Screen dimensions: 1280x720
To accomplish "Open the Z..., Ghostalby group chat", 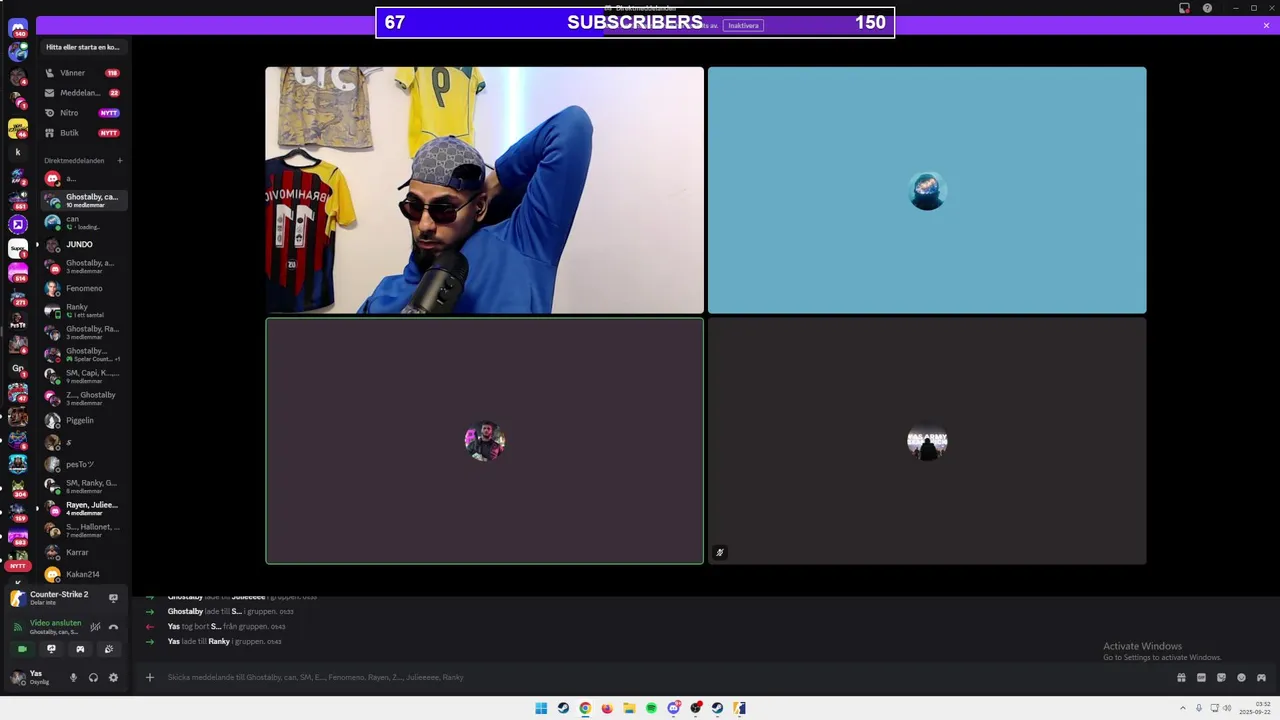I will click(83, 398).
